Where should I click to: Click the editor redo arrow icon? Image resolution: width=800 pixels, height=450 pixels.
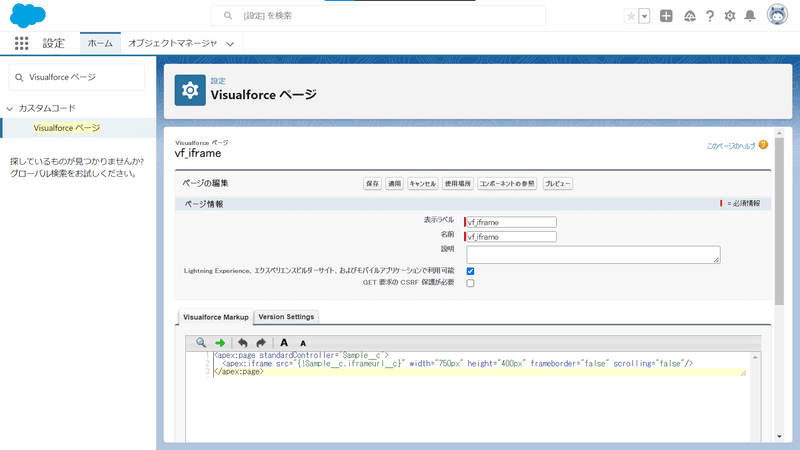(x=261, y=343)
